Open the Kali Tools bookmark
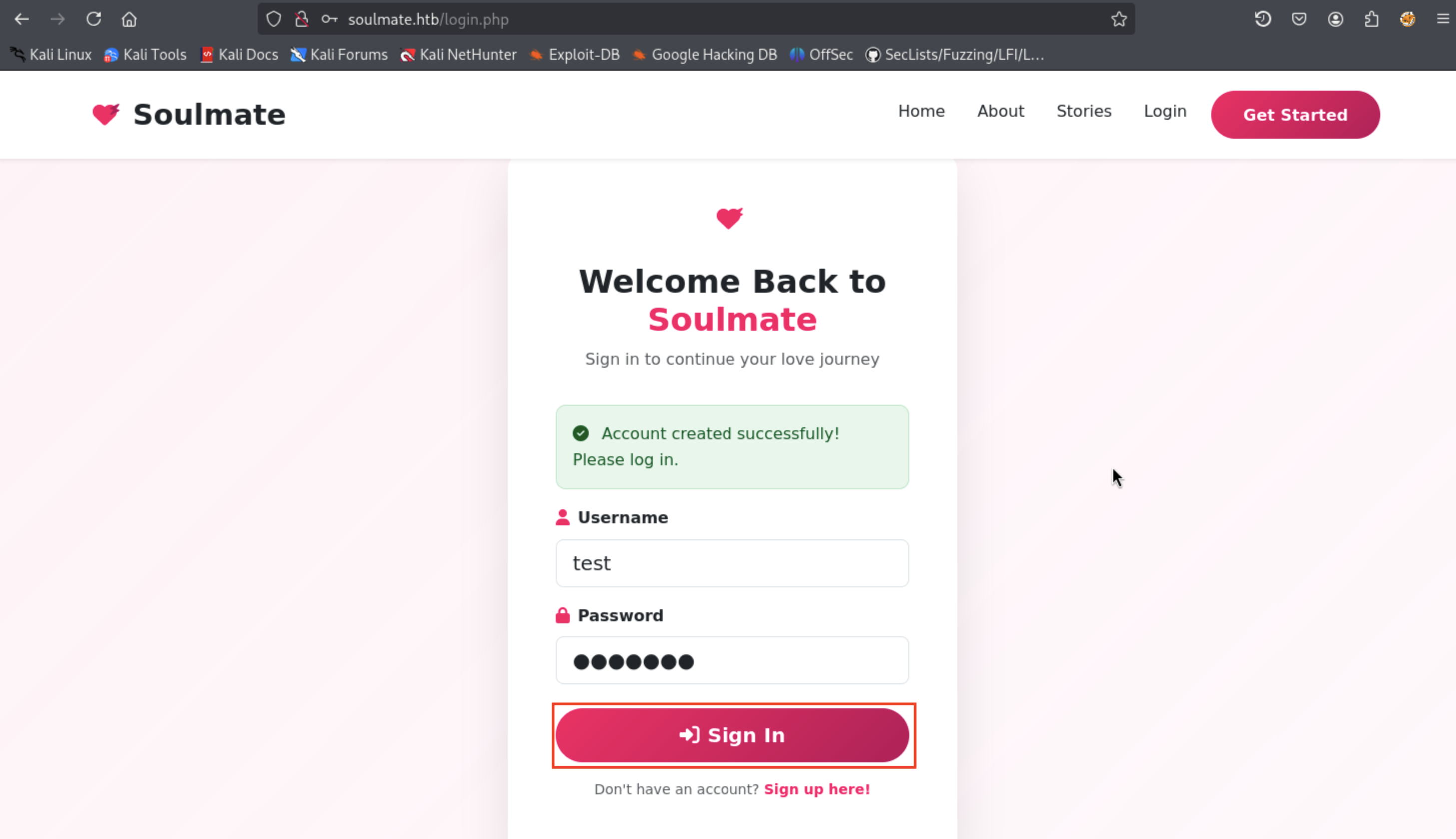Image resolution: width=1456 pixels, height=839 pixels. point(145,55)
